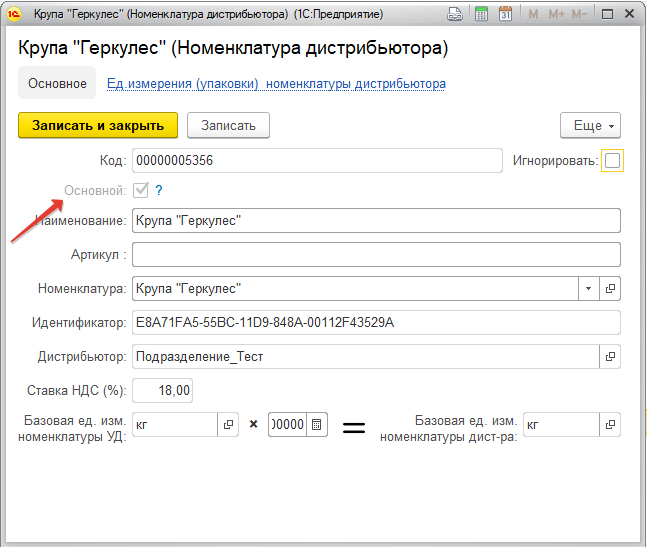Click the Код field 00000005356
The image size is (647, 547).
pyautogui.click(x=317, y=160)
